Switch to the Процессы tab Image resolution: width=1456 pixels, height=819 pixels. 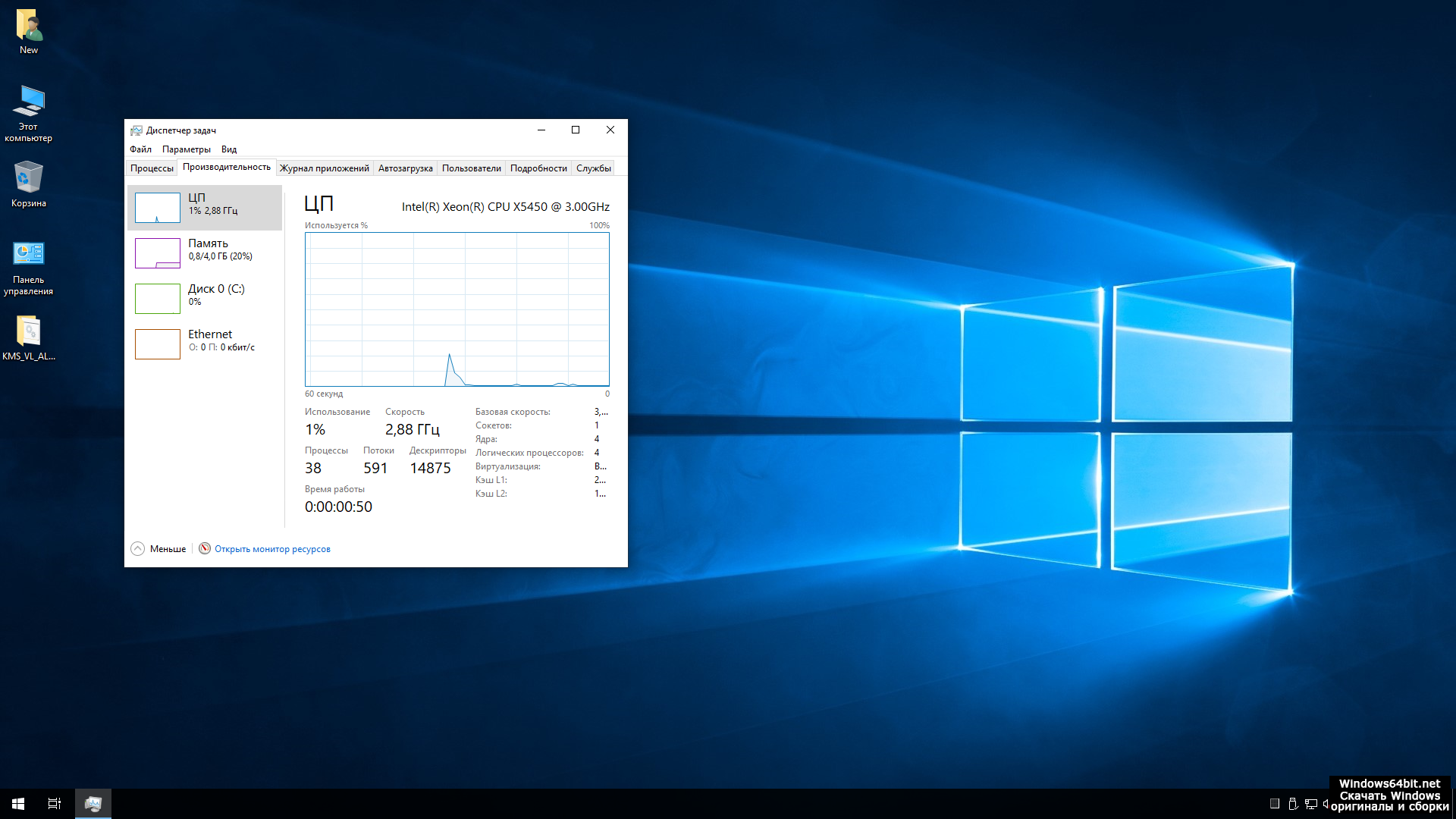[152, 168]
